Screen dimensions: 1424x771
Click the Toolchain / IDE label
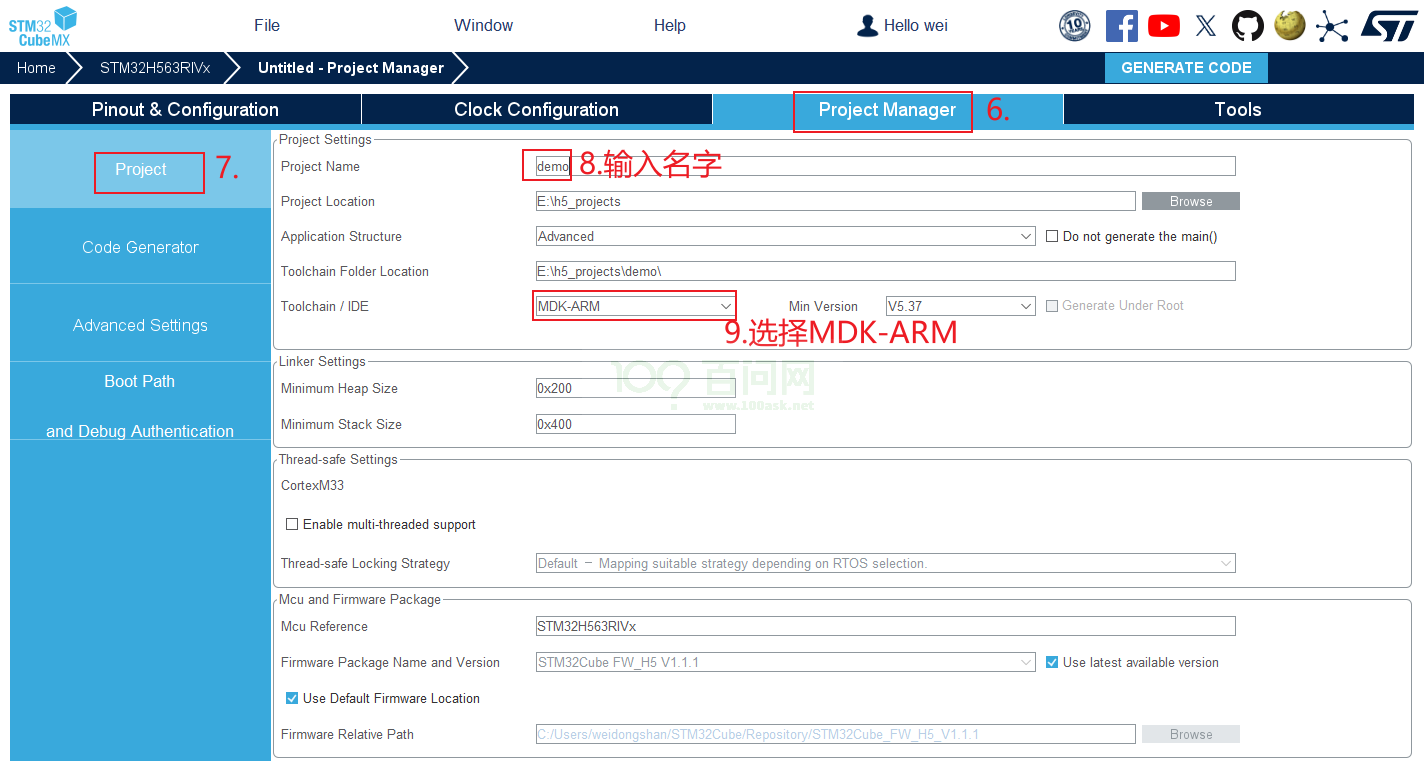(x=325, y=306)
